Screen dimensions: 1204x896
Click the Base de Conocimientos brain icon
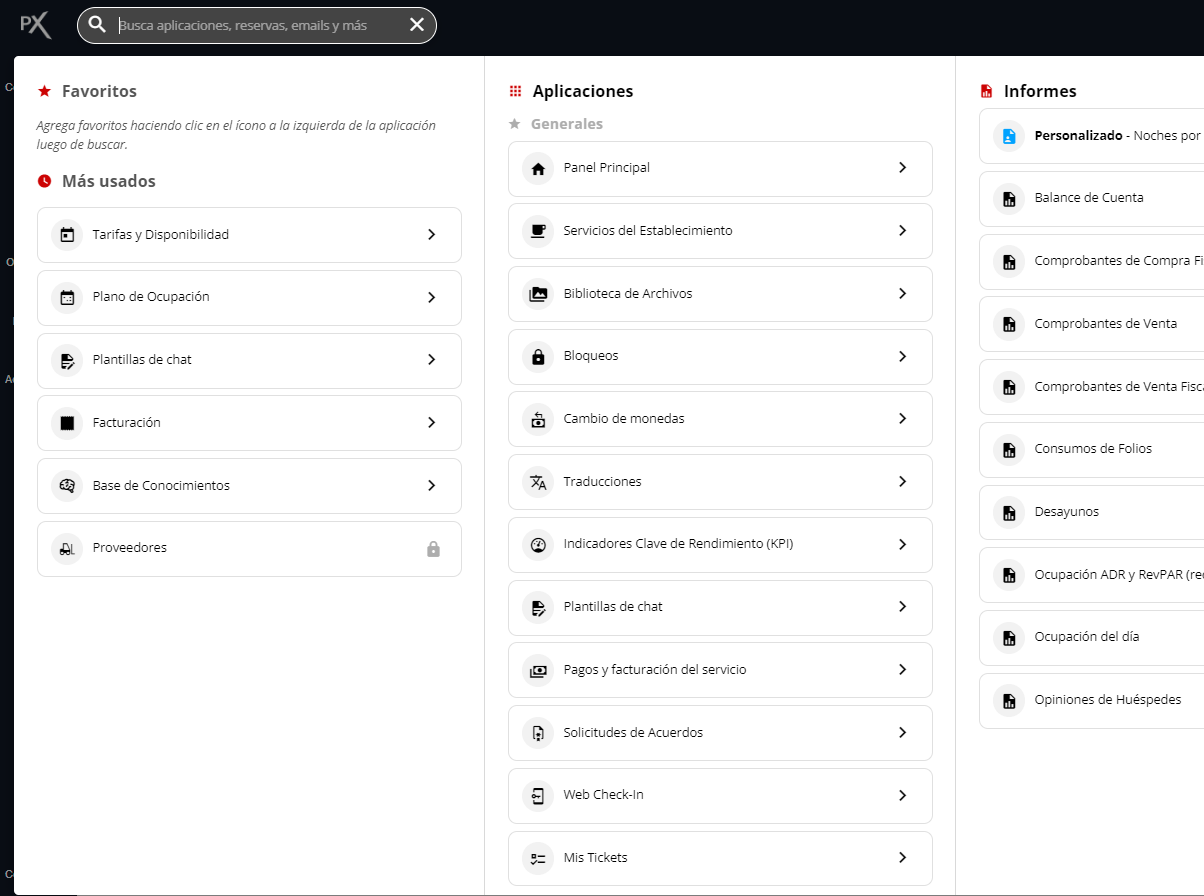(67, 486)
